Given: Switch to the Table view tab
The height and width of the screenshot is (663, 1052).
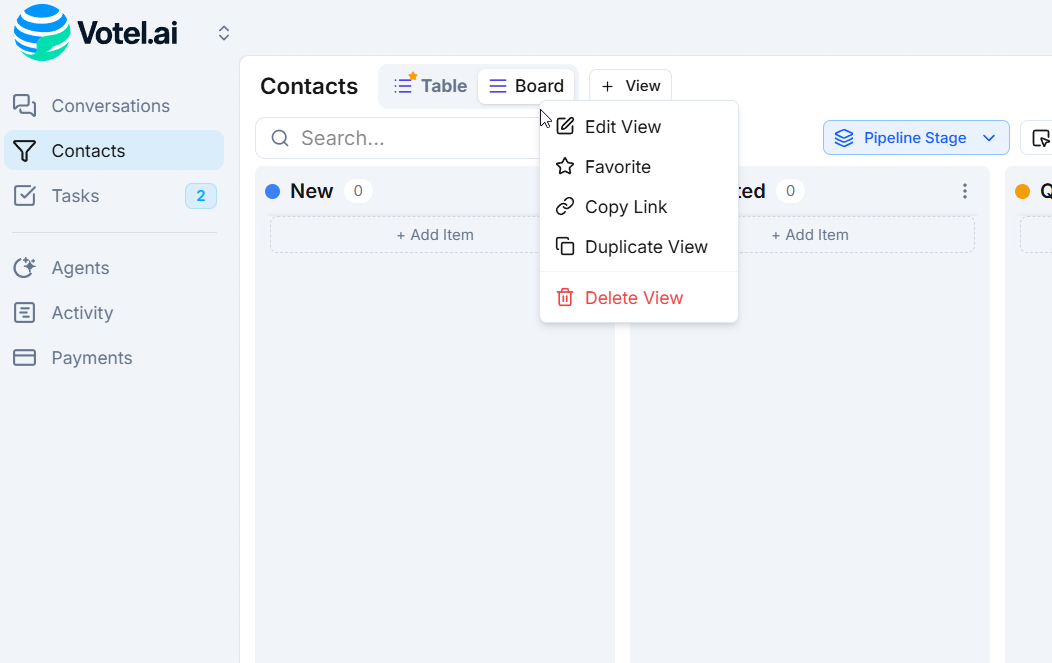Looking at the screenshot, I should click(431, 86).
